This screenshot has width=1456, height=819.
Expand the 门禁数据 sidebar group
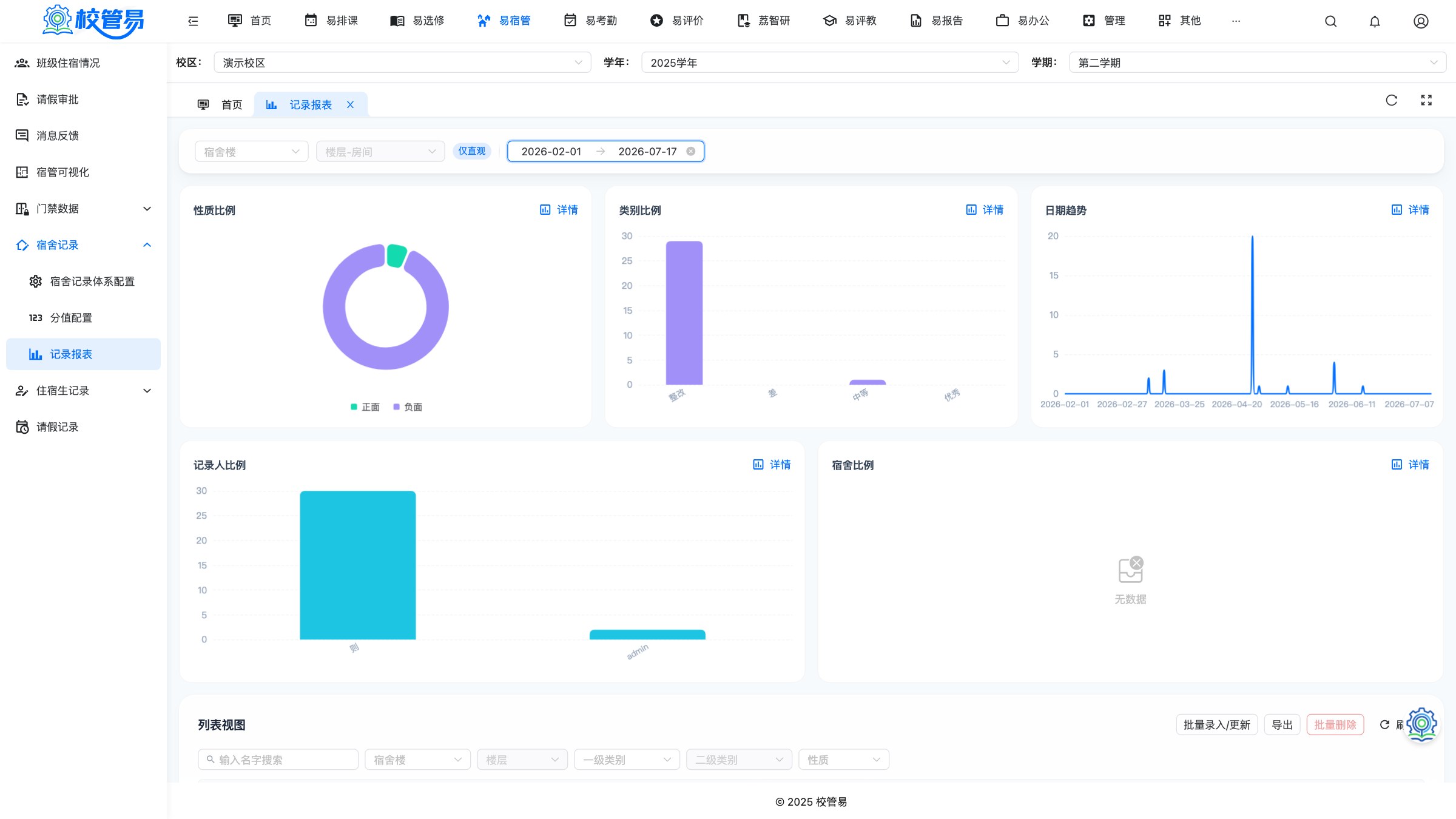(x=83, y=209)
